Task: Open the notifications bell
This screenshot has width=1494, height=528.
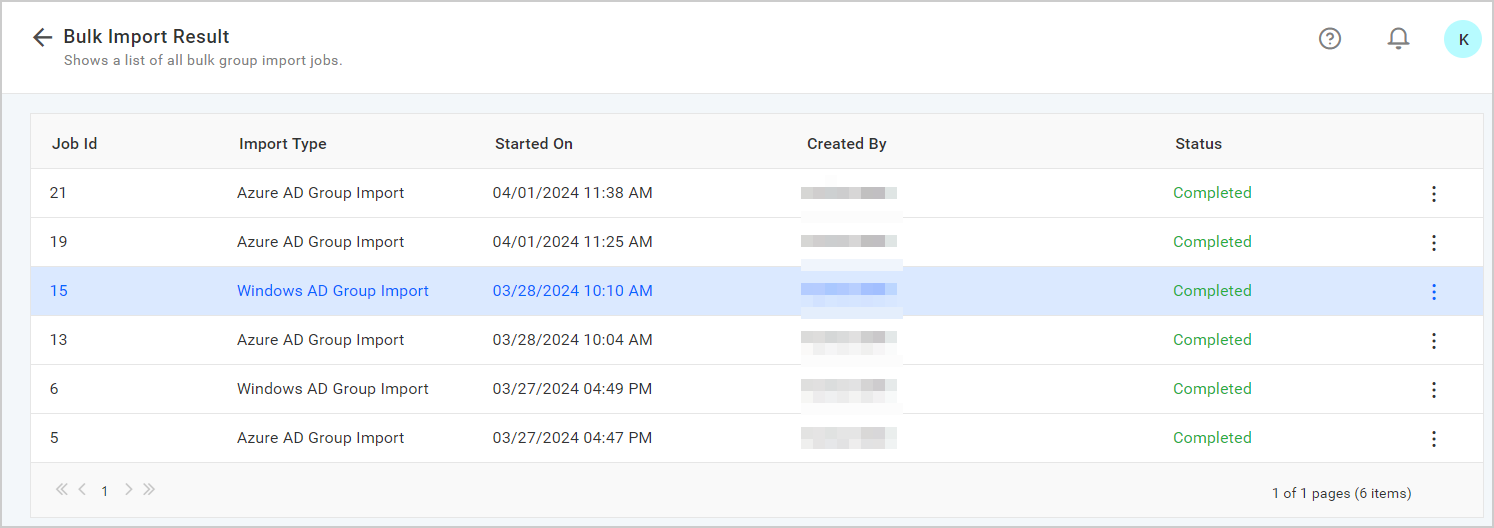Action: (x=1398, y=39)
